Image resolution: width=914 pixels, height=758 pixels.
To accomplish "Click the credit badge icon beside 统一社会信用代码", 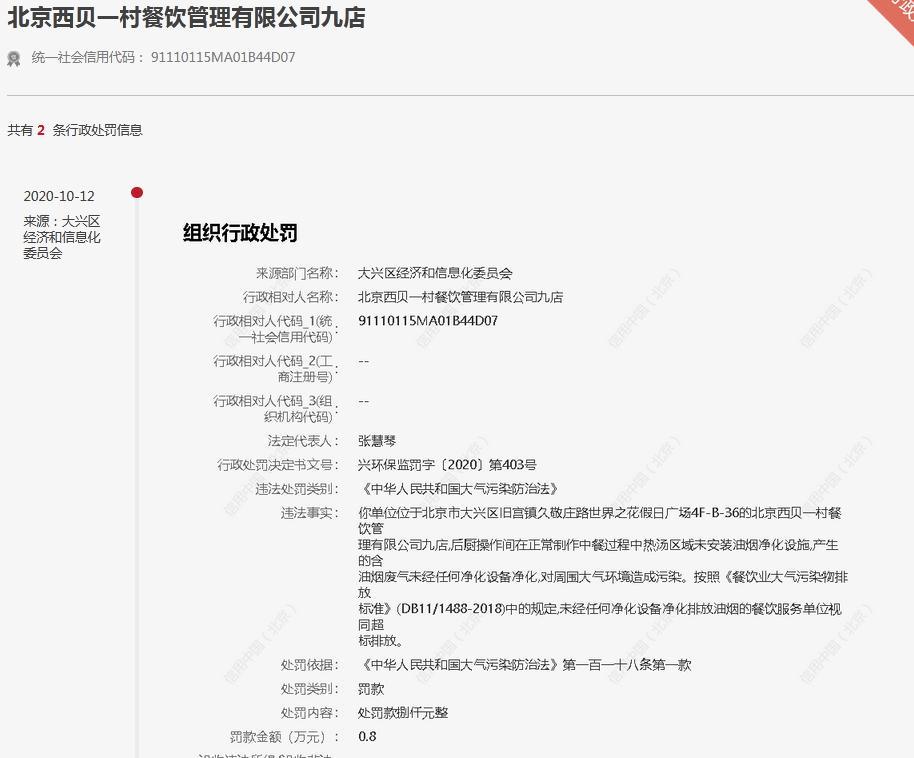I will 14,58.
